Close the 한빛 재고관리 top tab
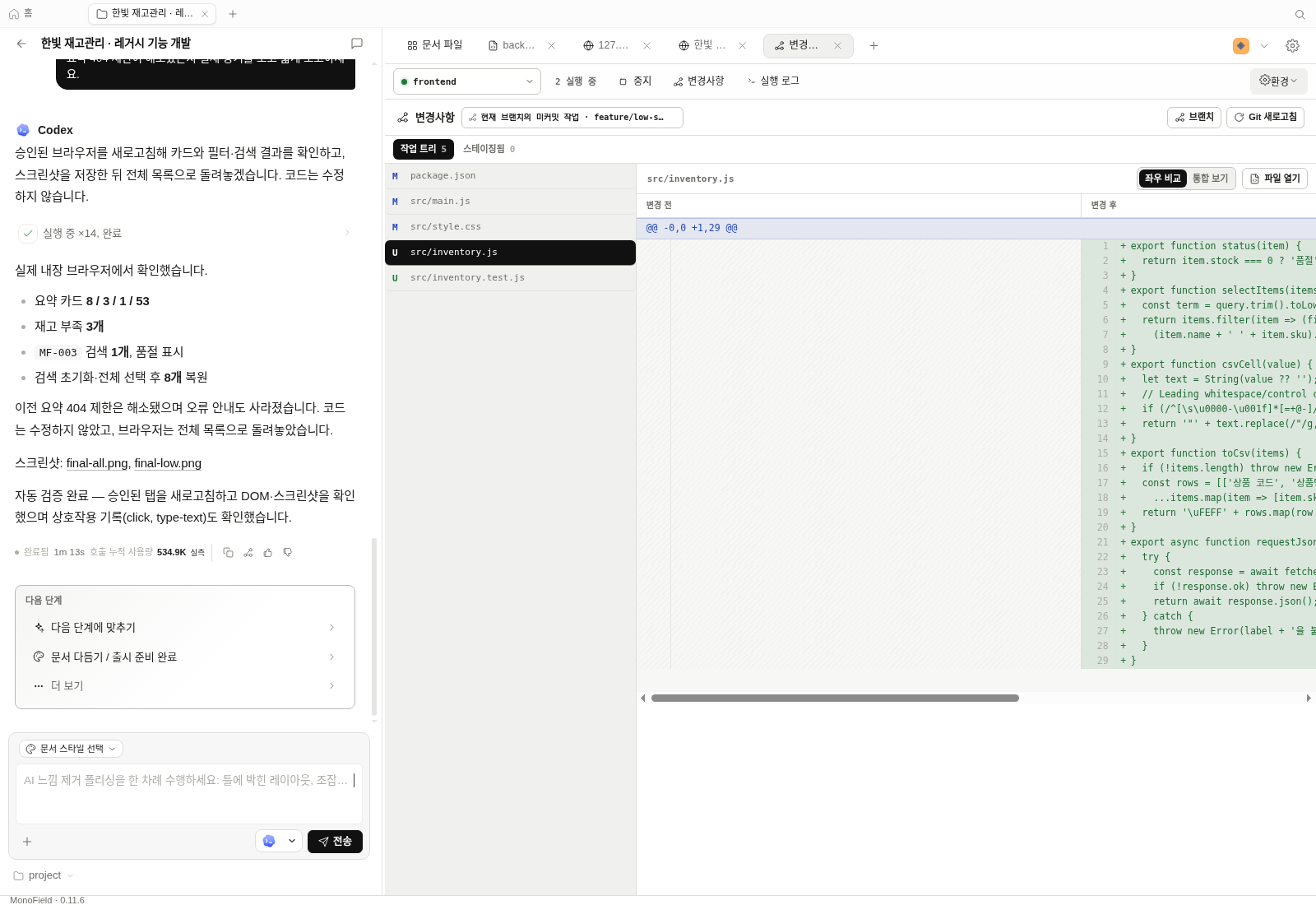The height and width of the screenshot is (905, 1316). point(205,14)
